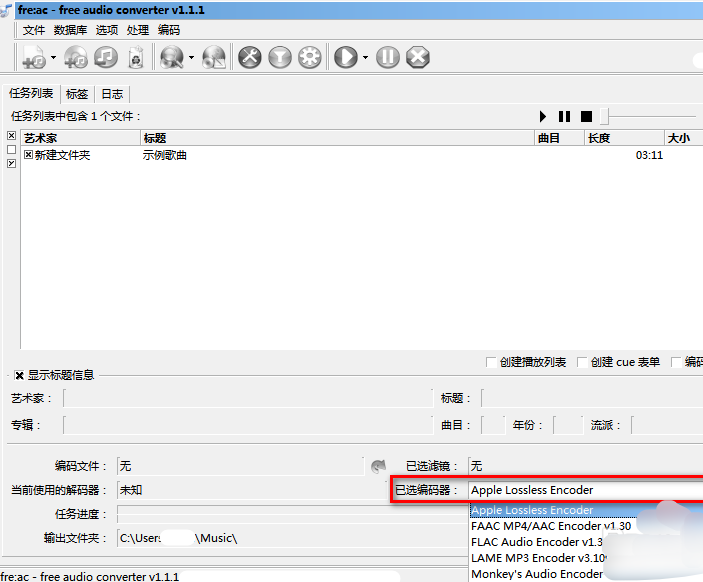The width and height of the screenshot is (703, 582).
Task: Uncheck the 新建文件夹 track checkbox
Action: click(28, 155)
